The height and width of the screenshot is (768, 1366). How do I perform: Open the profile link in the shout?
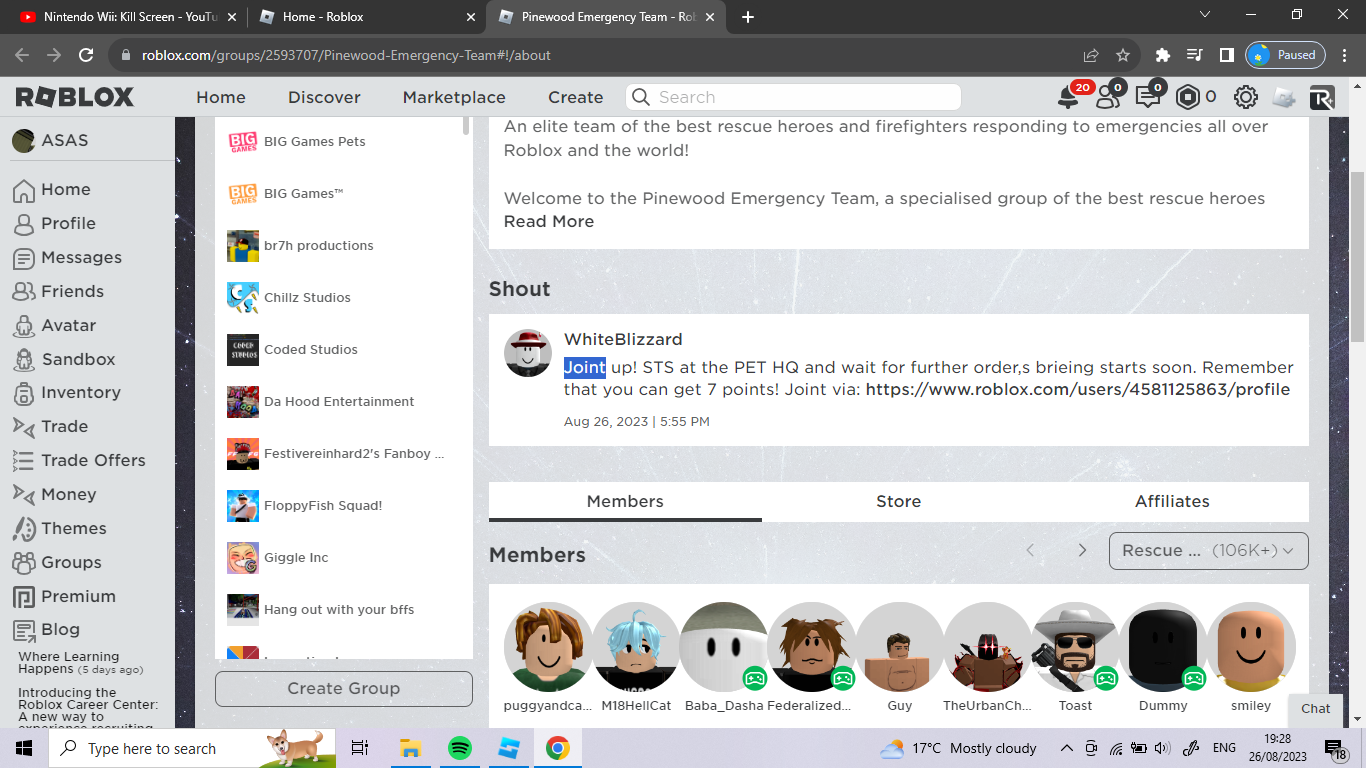pos(1078,389)
